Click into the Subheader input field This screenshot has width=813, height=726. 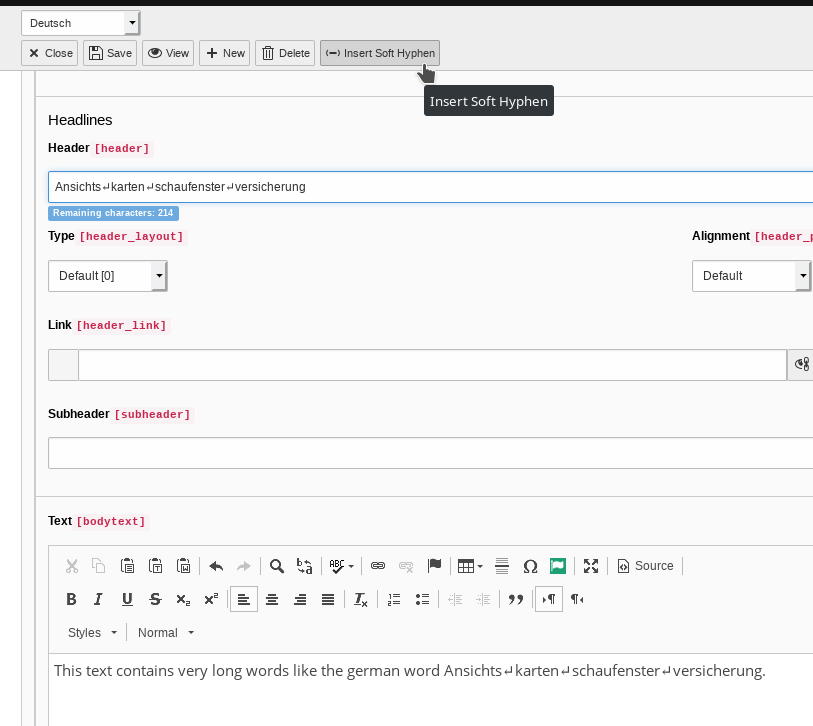coord(430,453)
